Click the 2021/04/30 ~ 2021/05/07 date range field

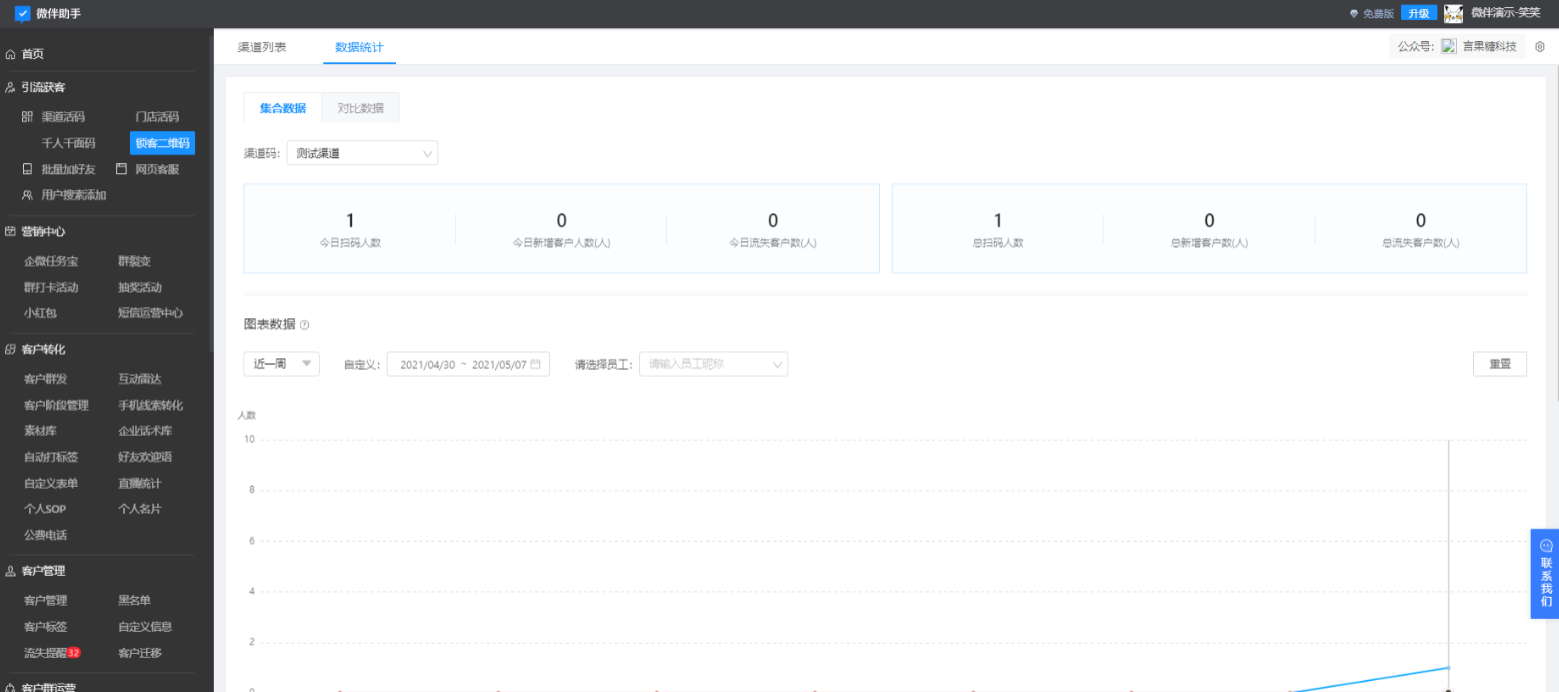pyautogui.click(x=468, y=364)
